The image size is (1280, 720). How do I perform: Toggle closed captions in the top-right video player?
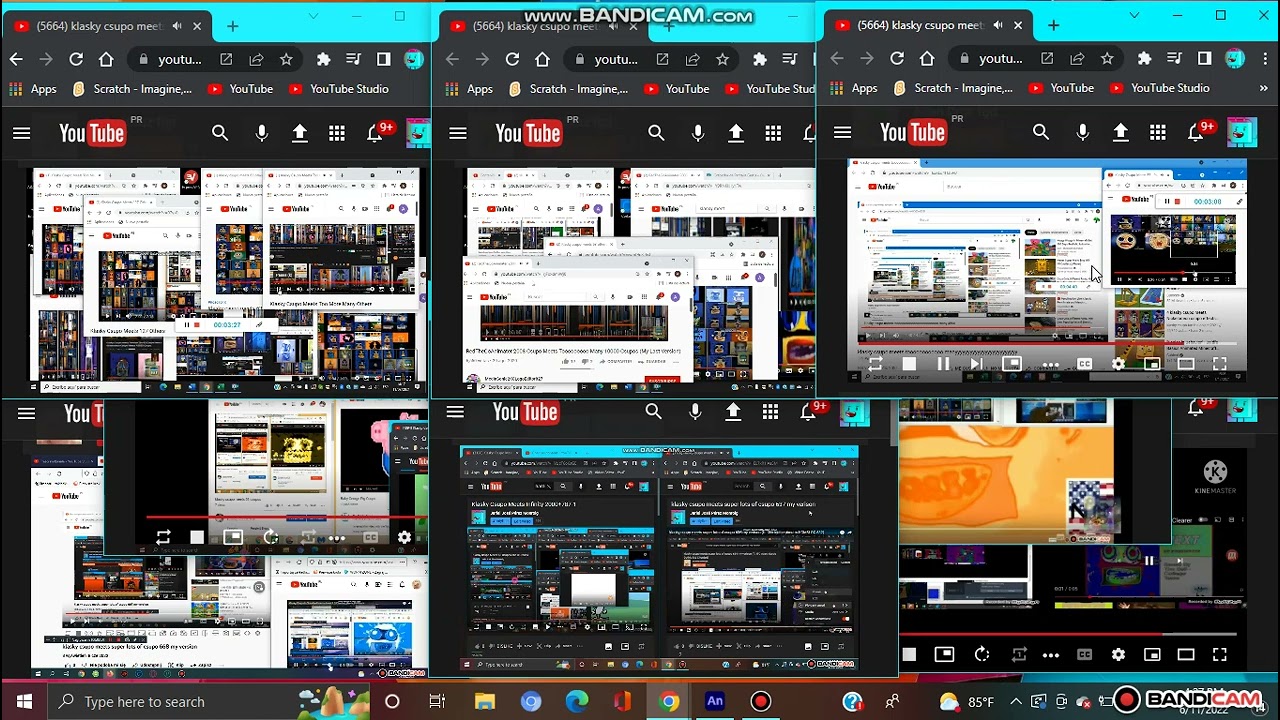point(1084,365)
